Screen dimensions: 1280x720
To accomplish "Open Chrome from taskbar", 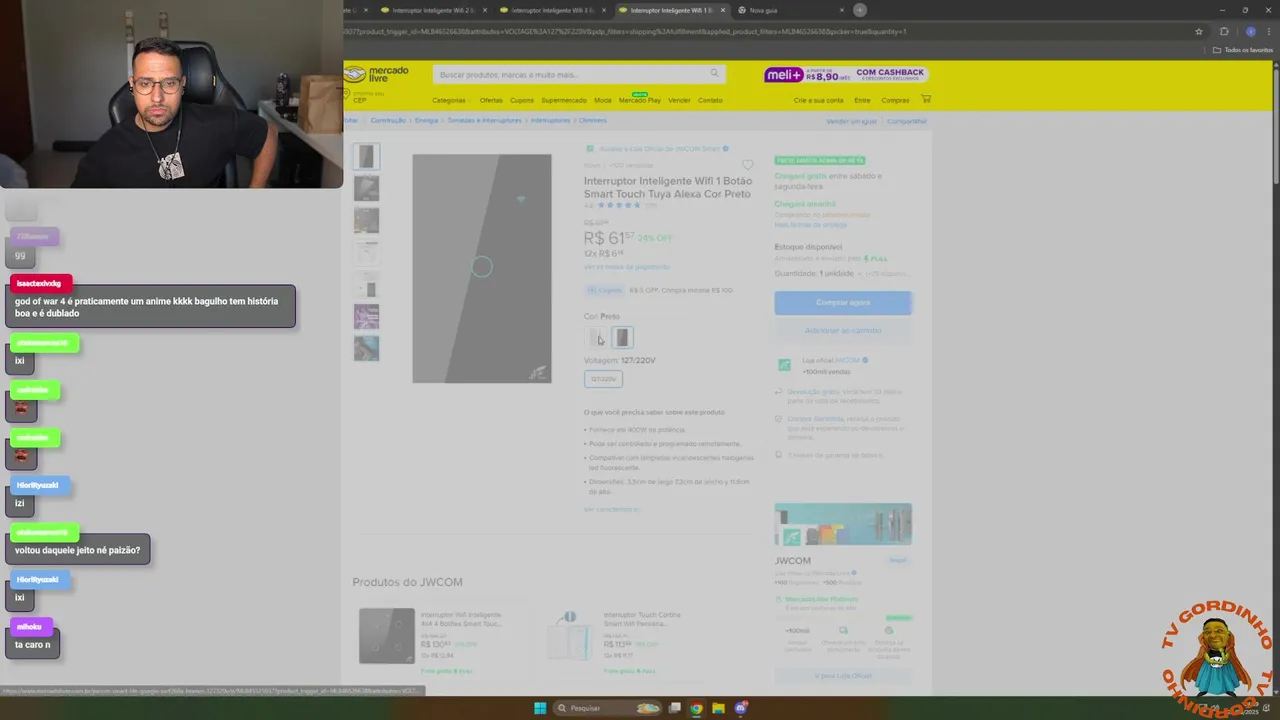I will tap(696, 708).
